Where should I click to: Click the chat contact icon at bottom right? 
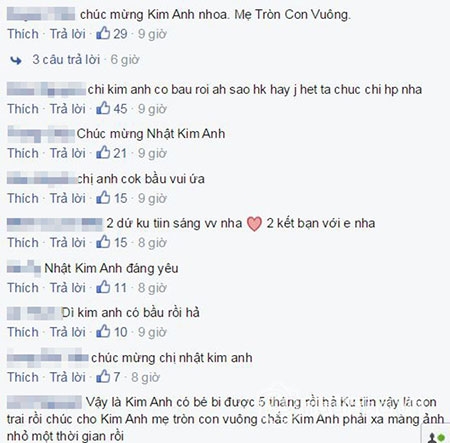pyautogui.click(x=436, y=436)
